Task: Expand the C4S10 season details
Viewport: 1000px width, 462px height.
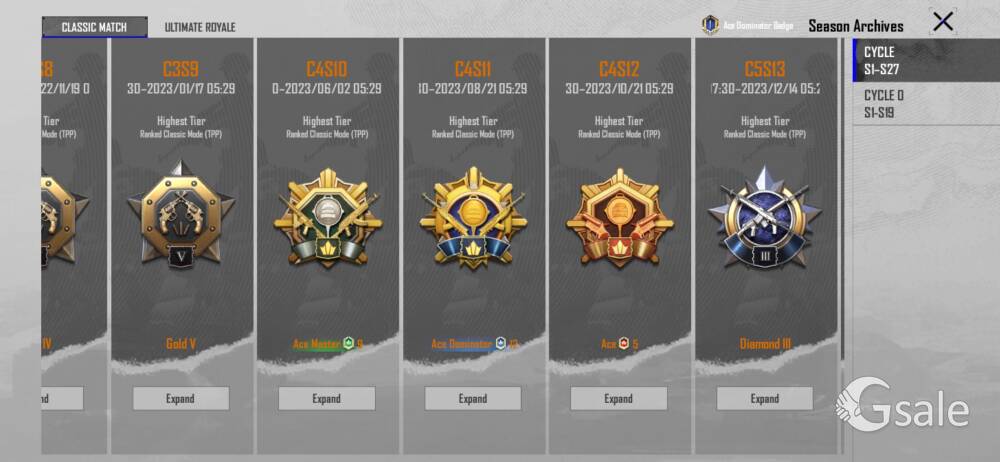Action: [327, 398]
